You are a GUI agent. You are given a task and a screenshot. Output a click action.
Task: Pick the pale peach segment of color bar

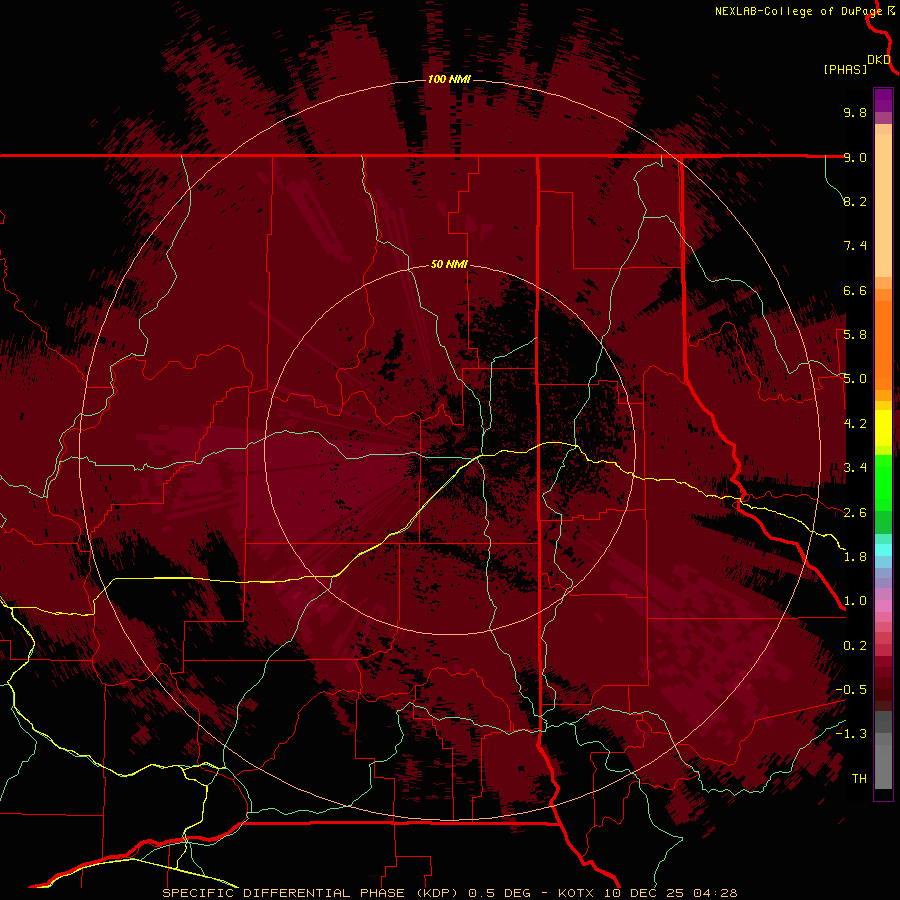[x=883, y=205]
